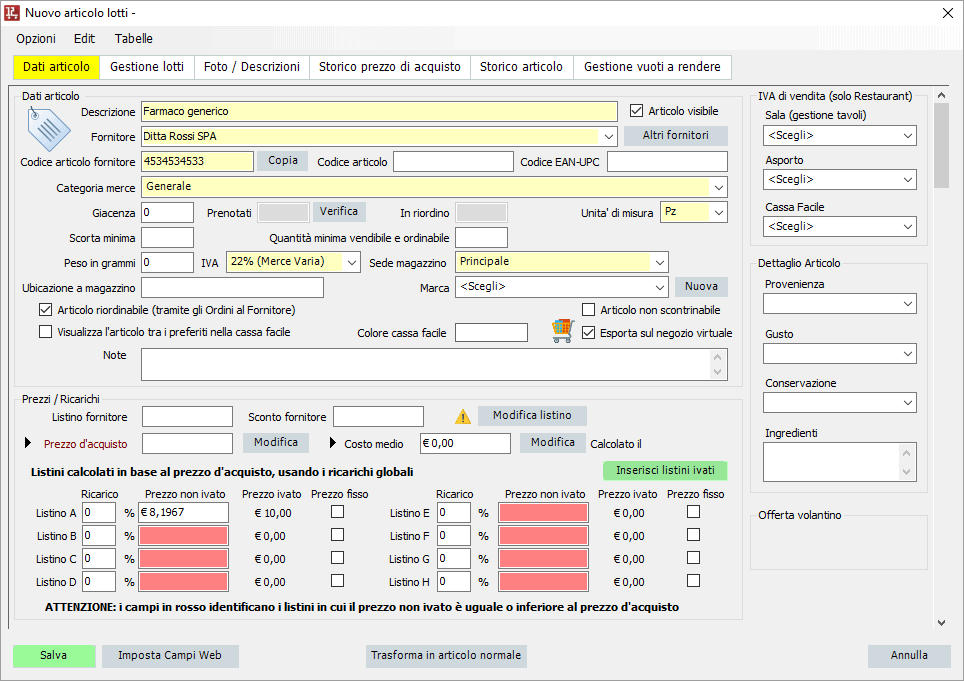Click Listino A prezzo non ivato field
964x681 pixels.
point(184,512)
